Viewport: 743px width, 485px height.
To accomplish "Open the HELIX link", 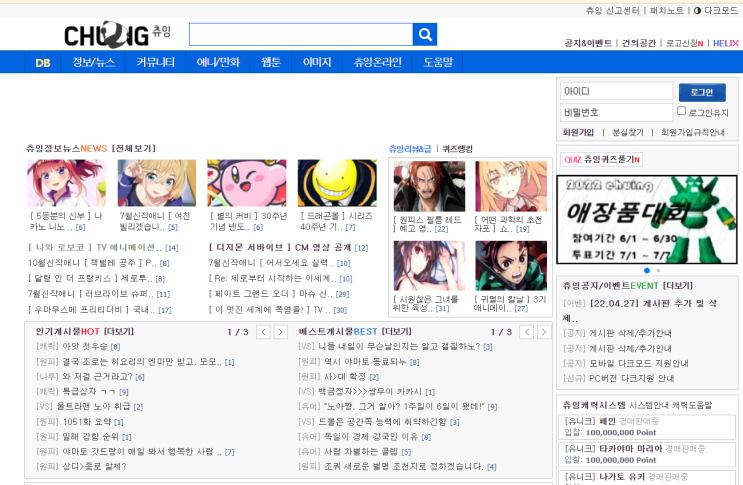I will click(725, 43).
